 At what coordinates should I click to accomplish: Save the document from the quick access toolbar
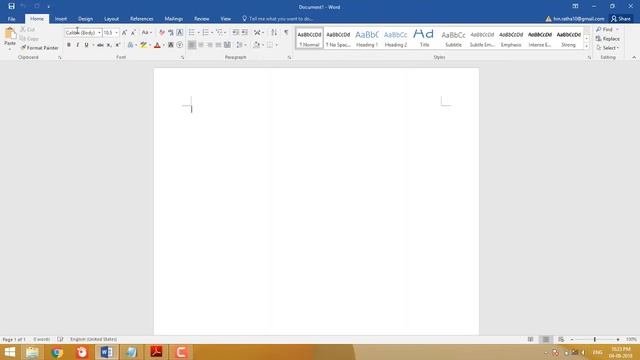coord(11,6)
